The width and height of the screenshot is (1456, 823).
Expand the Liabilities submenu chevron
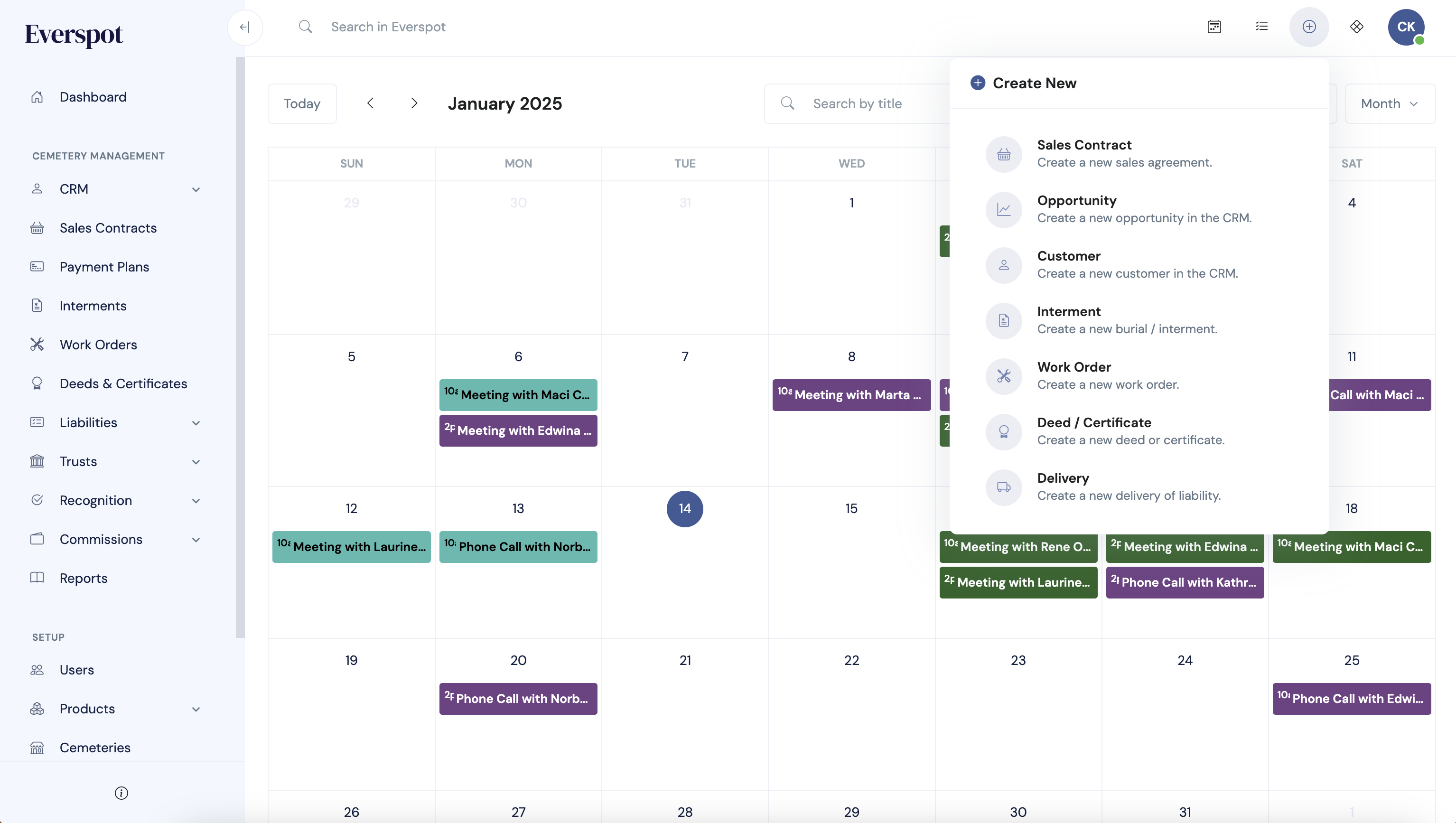(196, 423)
